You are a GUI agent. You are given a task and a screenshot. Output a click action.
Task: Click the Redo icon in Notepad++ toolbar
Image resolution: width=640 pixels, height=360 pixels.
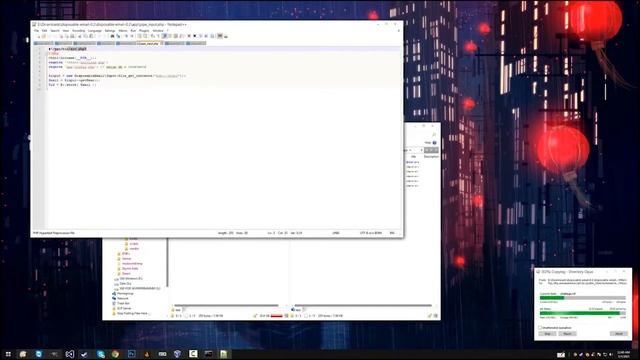coord(104,36)
